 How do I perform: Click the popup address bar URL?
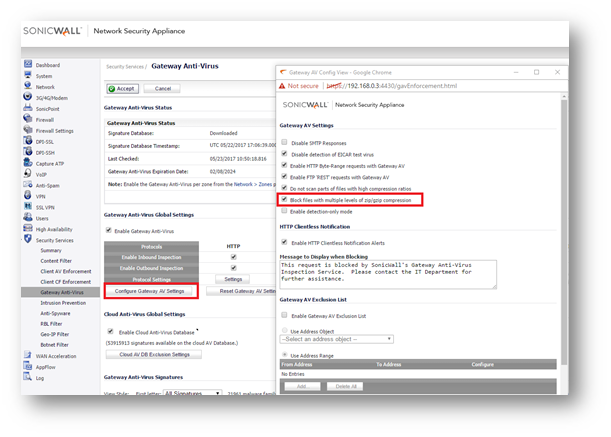point(392,86)
